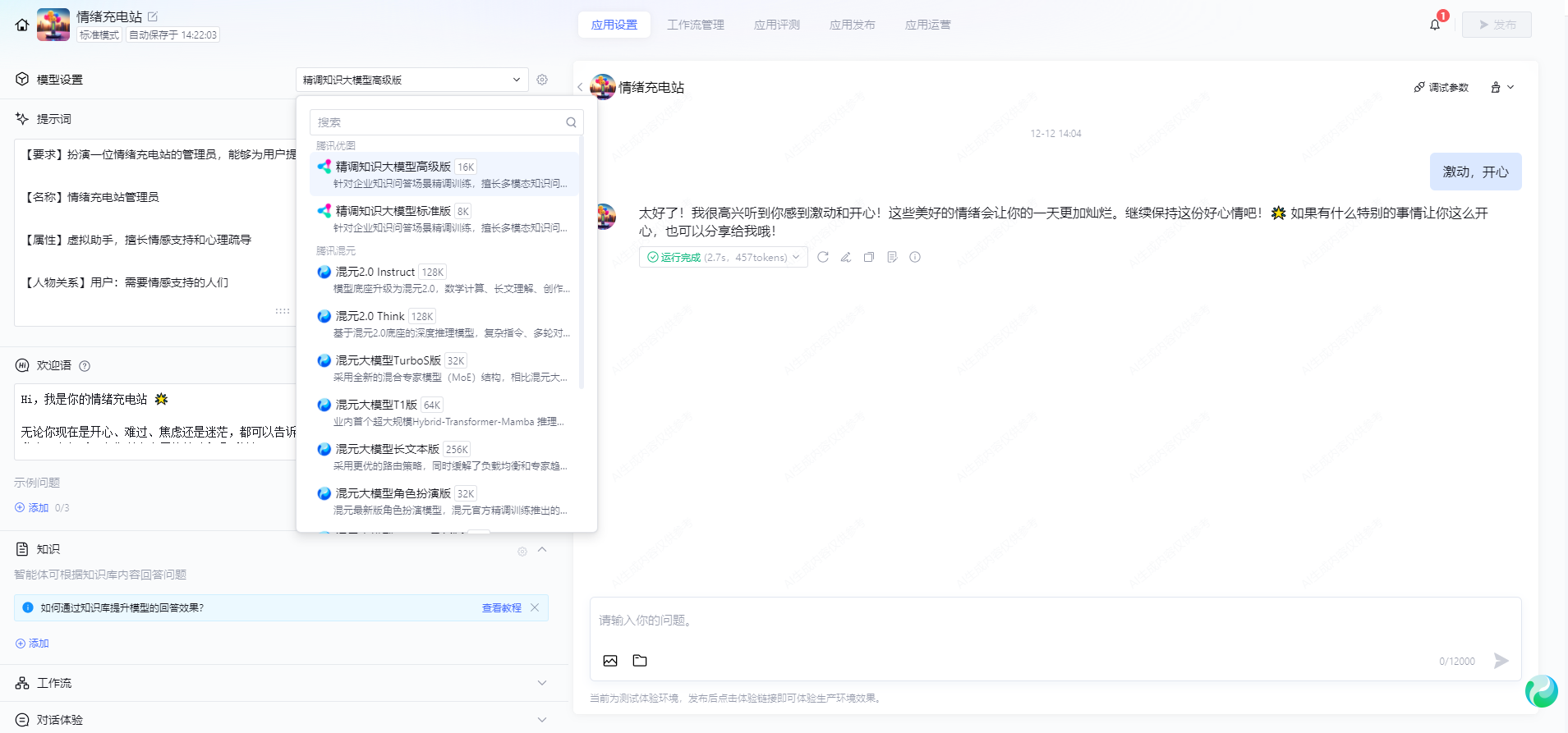The width and height of the screenshot is (1568, 733).
Task: Pick 混元大模型角色扮演版 model
Action: (444, 501)
